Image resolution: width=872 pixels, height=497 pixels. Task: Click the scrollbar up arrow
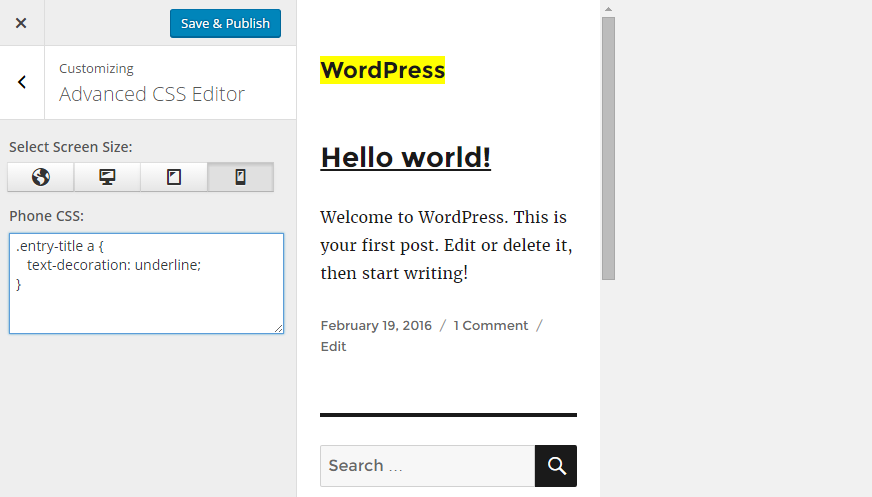608,9
